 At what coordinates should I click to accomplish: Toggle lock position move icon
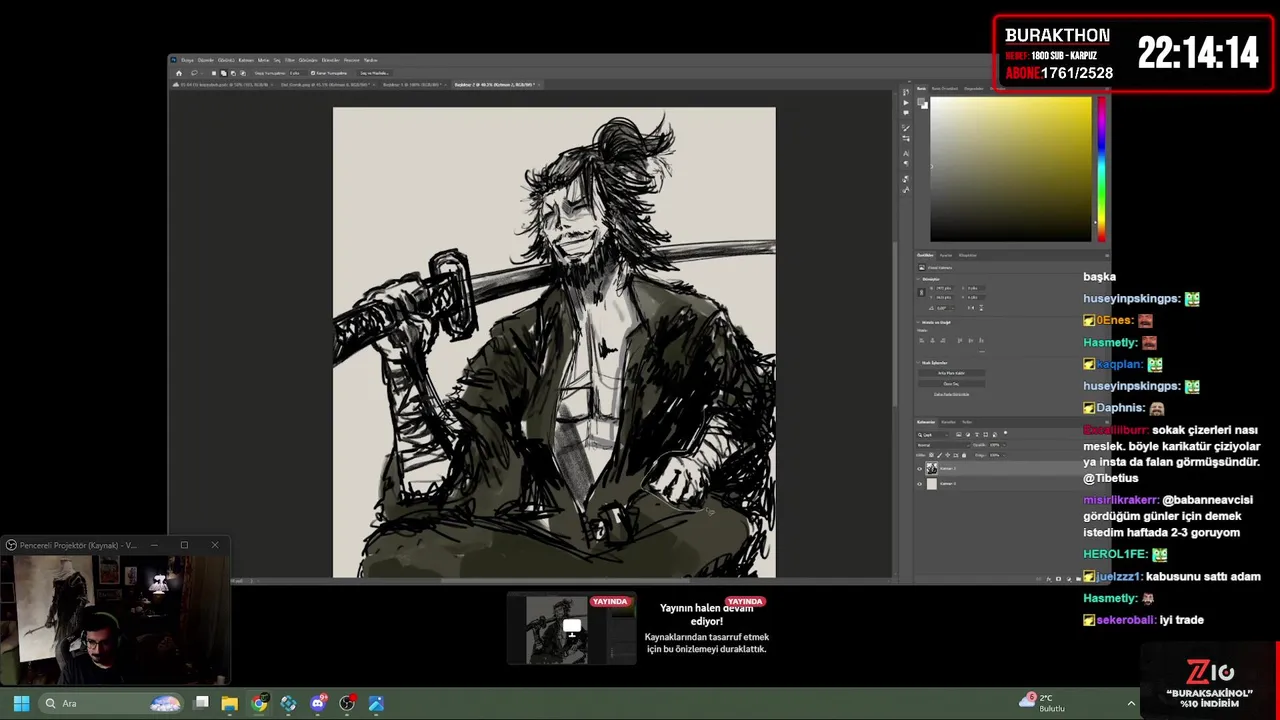point(947,455)
